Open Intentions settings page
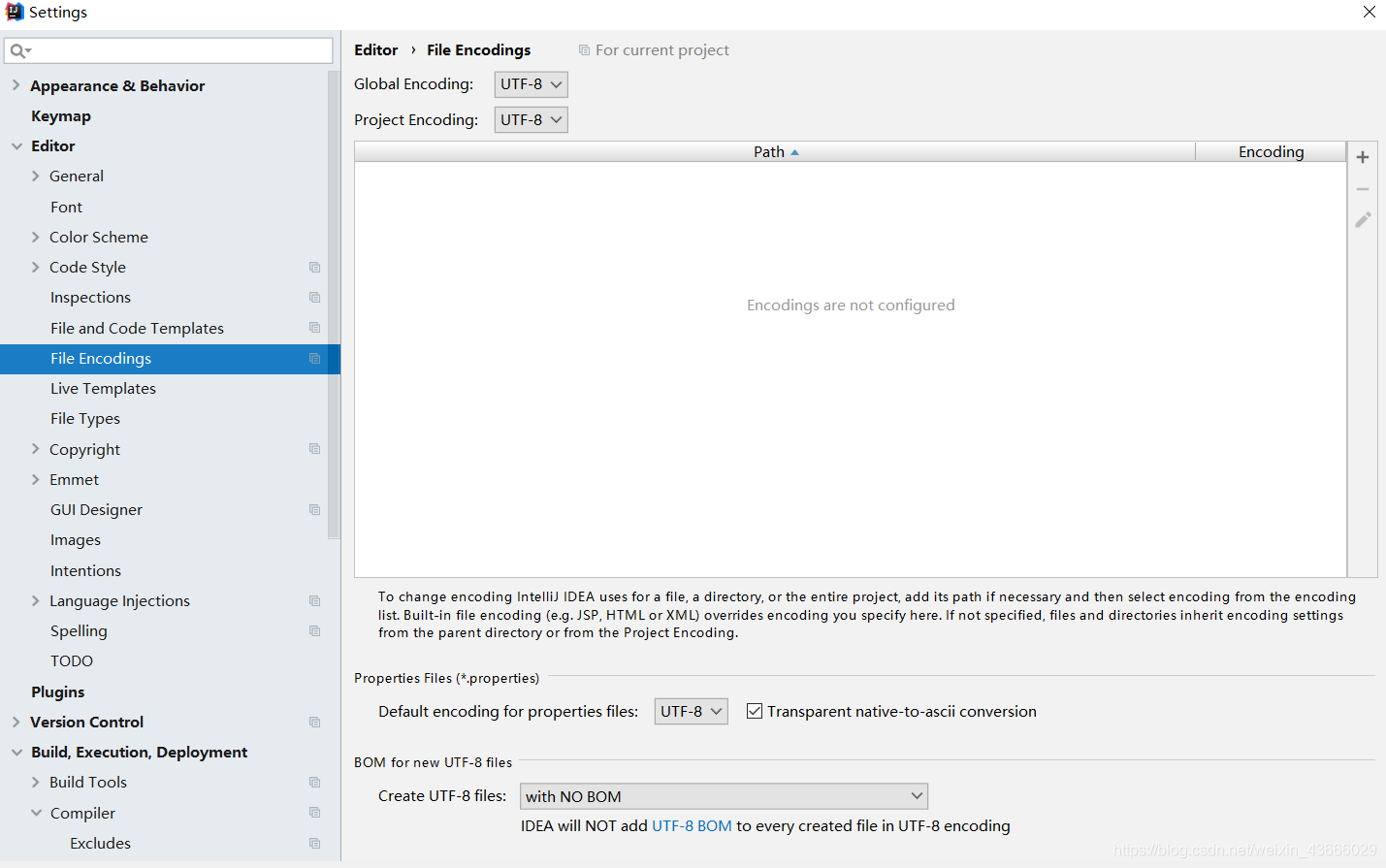Screen dimensions: 1386x868 click(85, 570)
